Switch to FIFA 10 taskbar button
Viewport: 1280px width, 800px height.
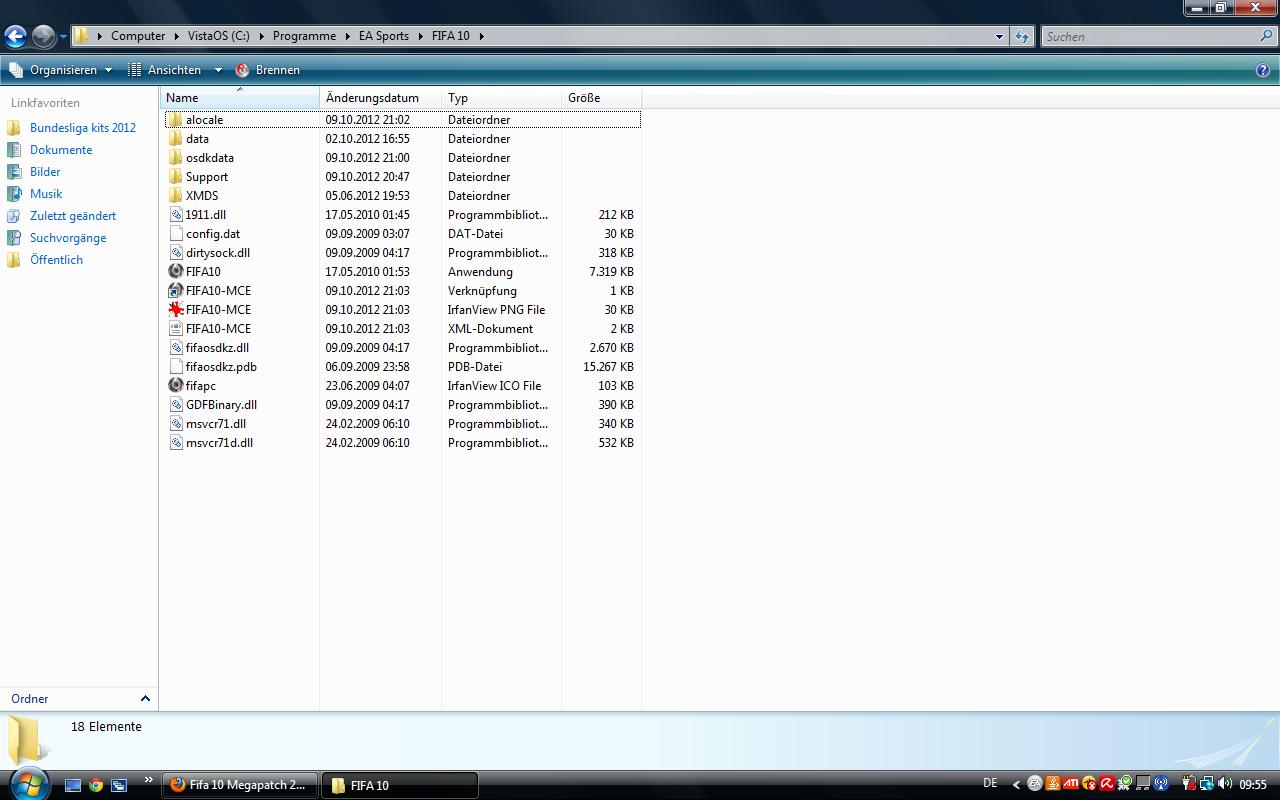click(400, 785)
